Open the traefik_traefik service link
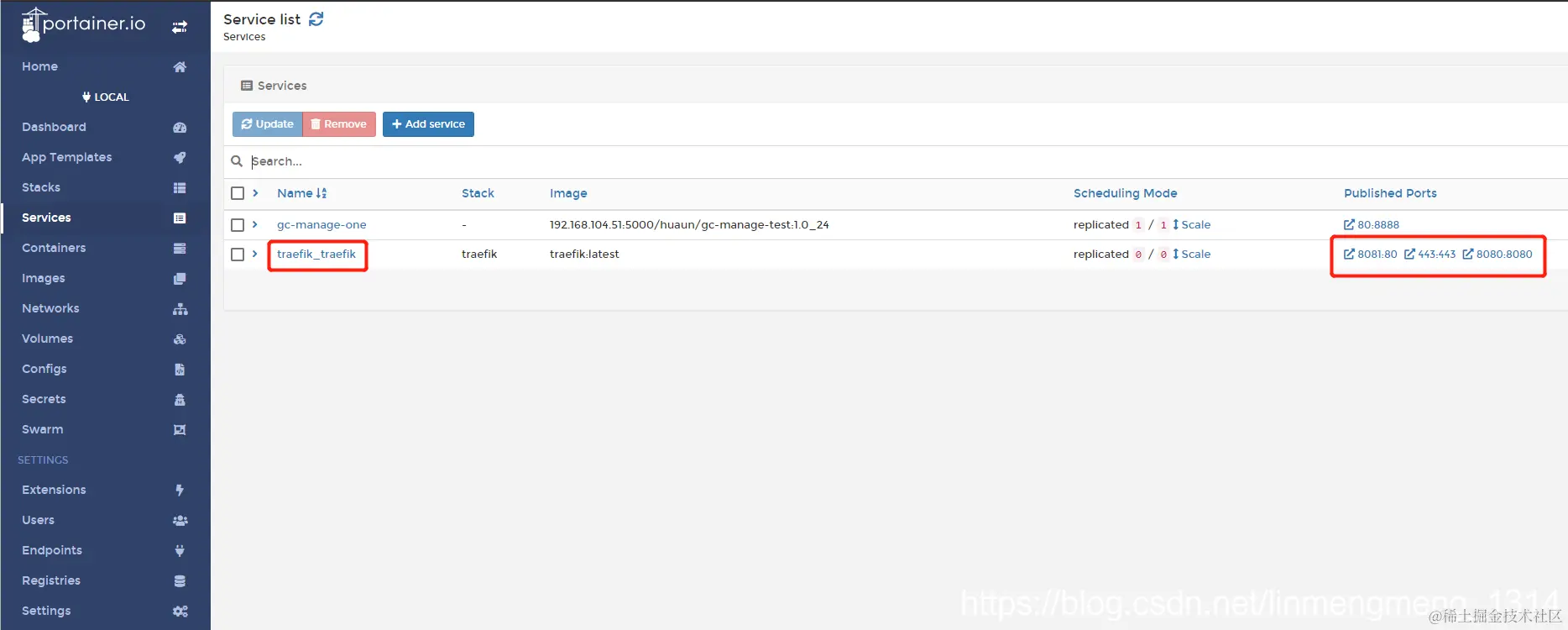The width and height of the screenshot is (1568, 630). point(316,255)
